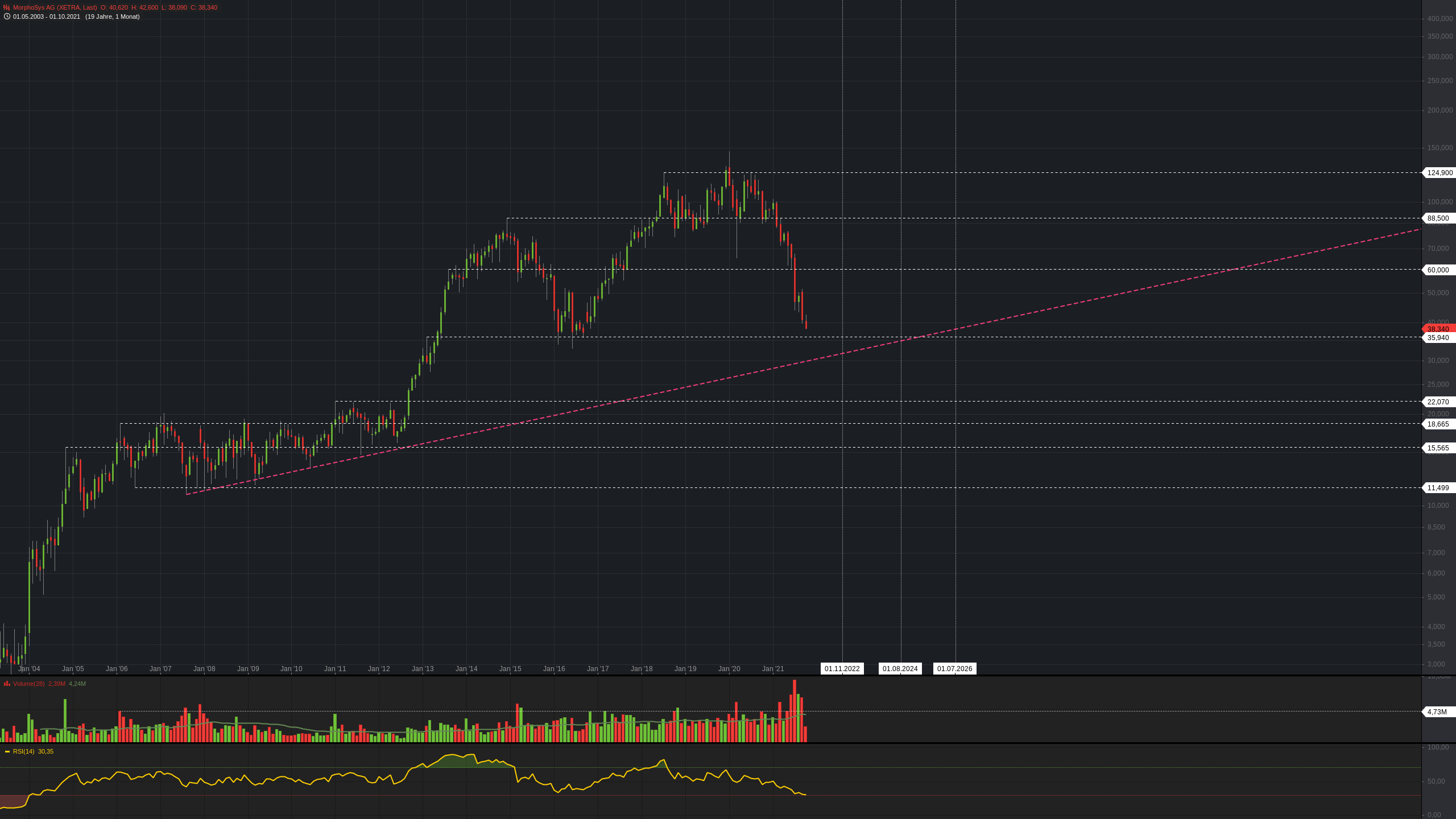Image resolution: width=1456 pixels, height=819 pixels.
Task: Open the MorphoSys AG (XETRA, Last) label
Action: click(x=55, y=7)
